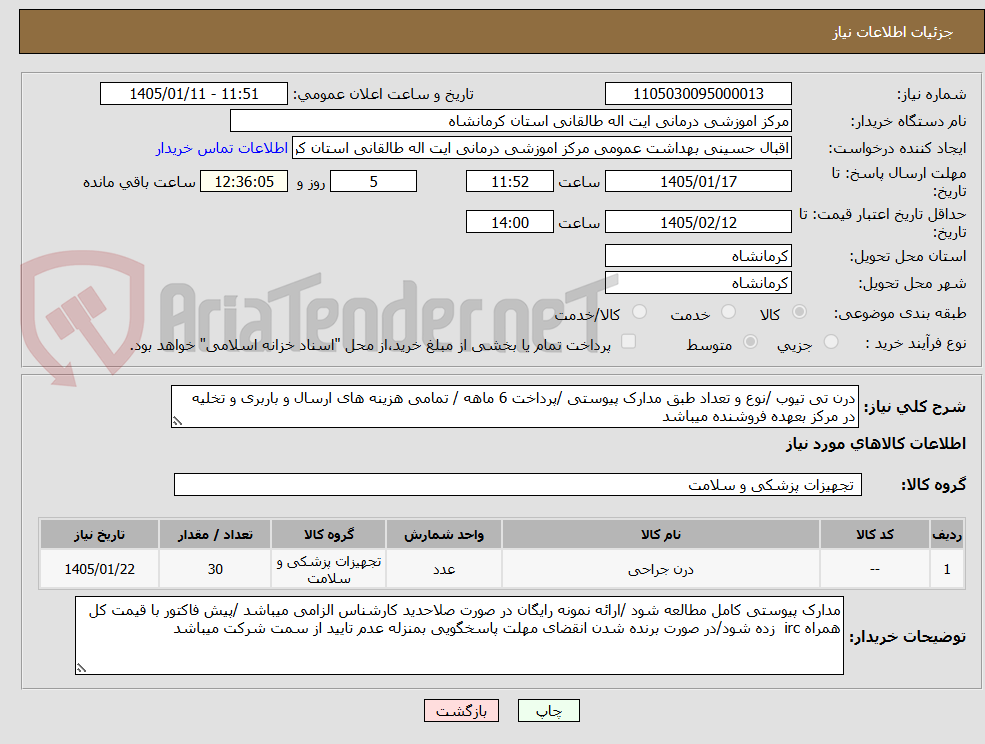Click the ساعت باقی مانده label
Screen dimensions: 985x744
click(139, 182)
